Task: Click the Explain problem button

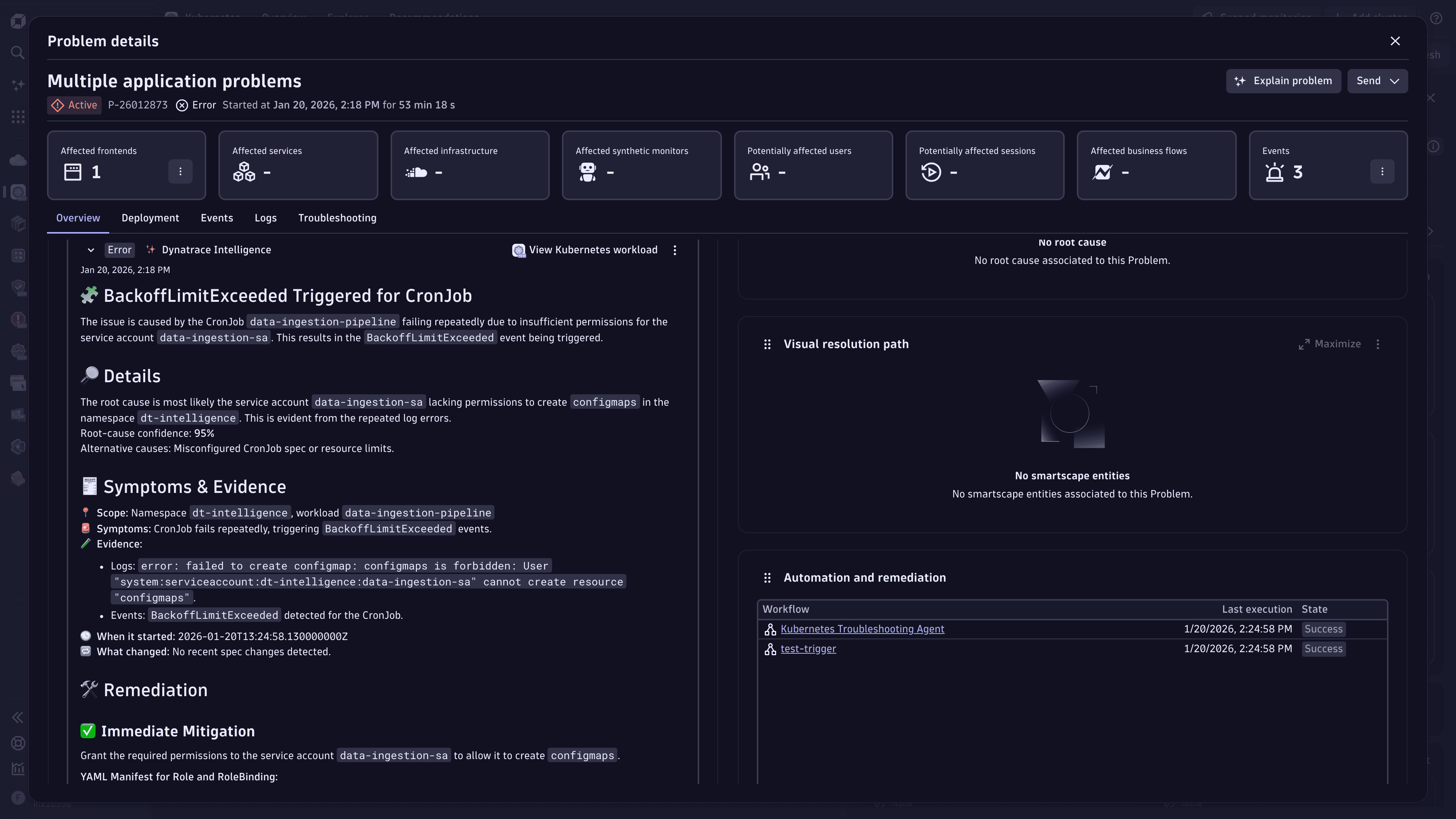Action: [1283, 81]
